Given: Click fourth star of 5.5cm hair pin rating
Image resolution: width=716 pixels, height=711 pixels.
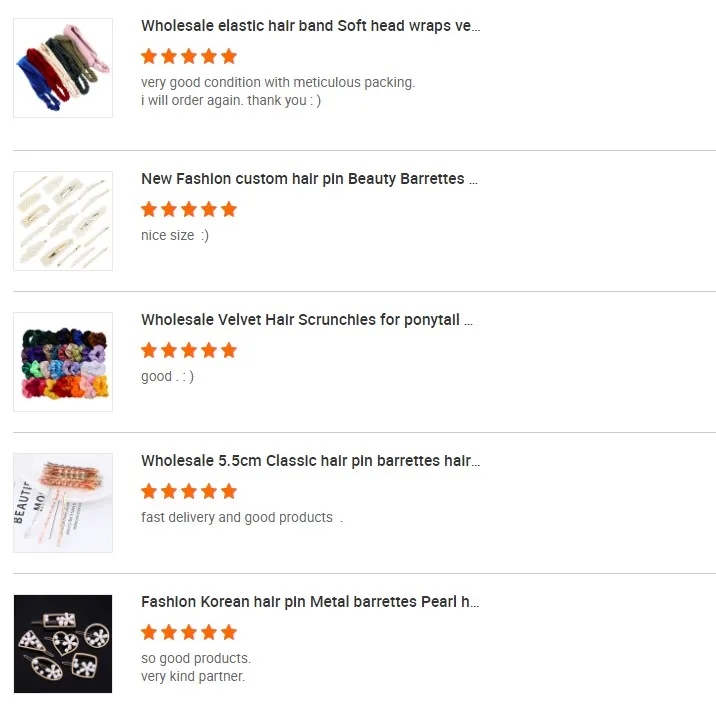Looking at the screenshot, I should point(209,491).
